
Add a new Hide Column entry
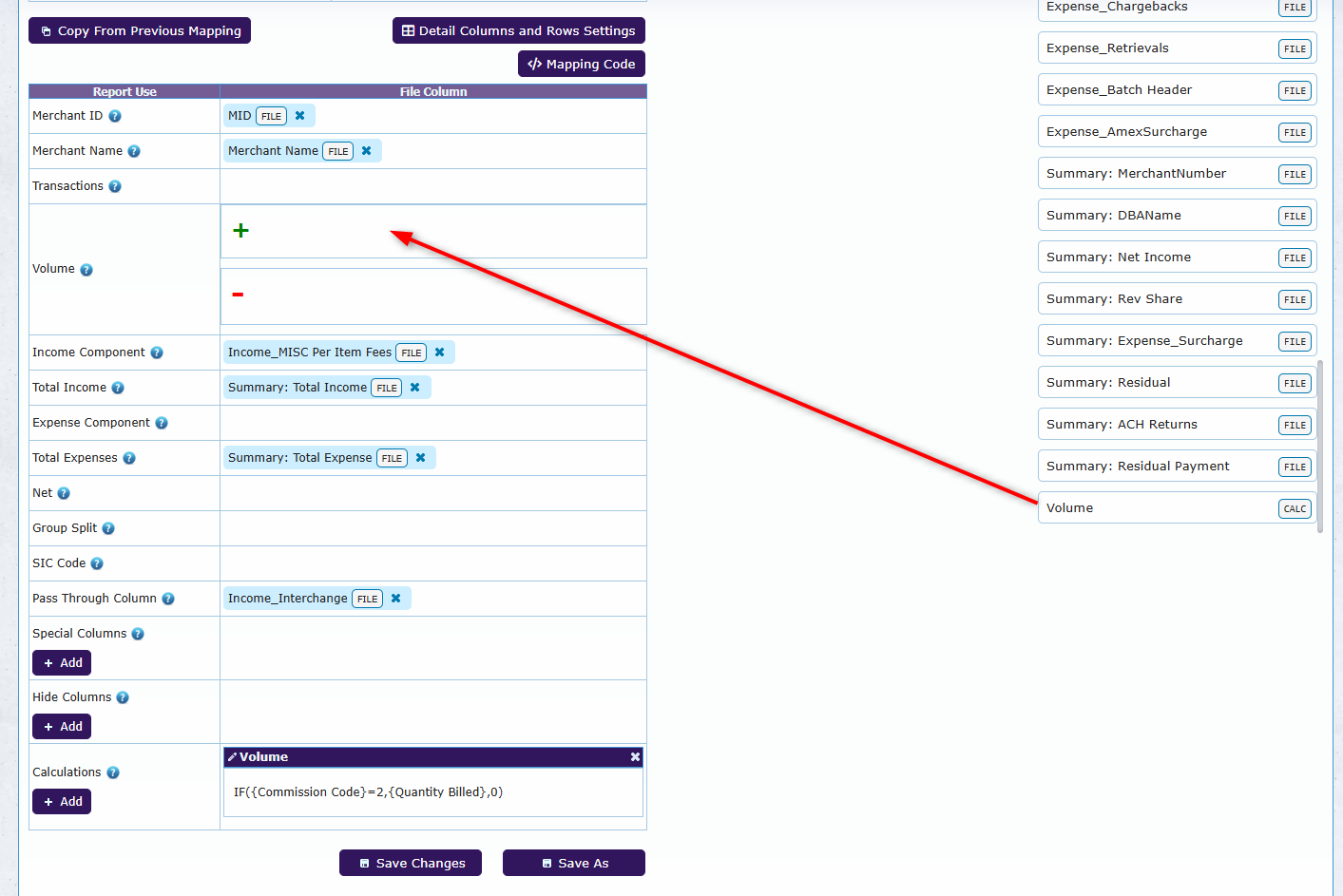click(62, 727)
